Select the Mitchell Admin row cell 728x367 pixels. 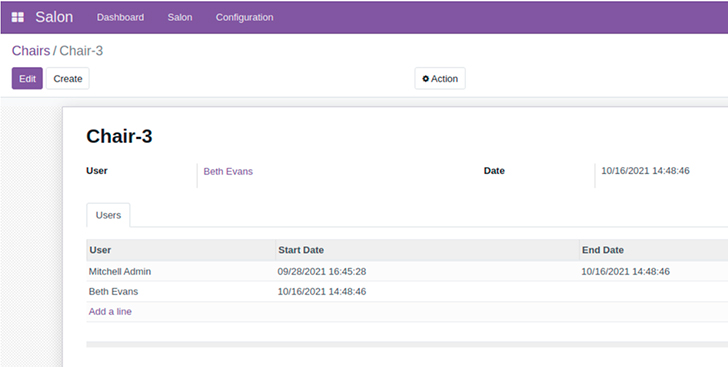(x=120, y=271)
